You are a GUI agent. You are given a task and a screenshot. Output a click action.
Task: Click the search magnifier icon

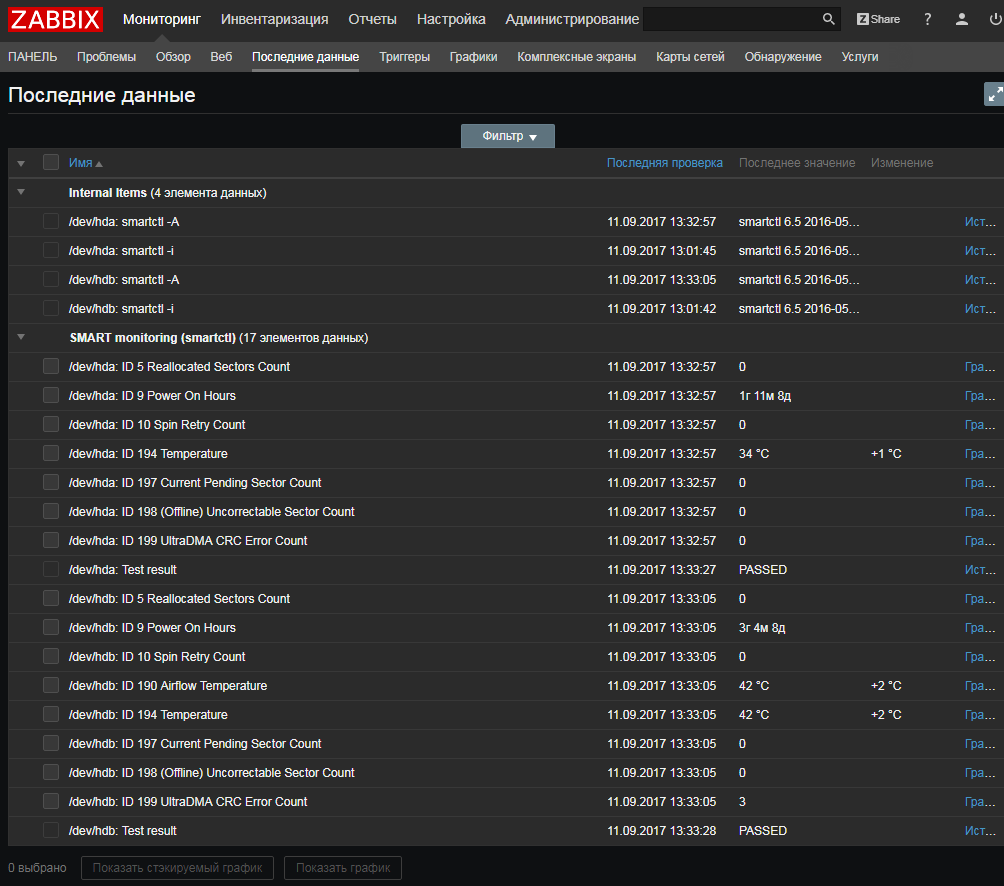click(828, 19)
